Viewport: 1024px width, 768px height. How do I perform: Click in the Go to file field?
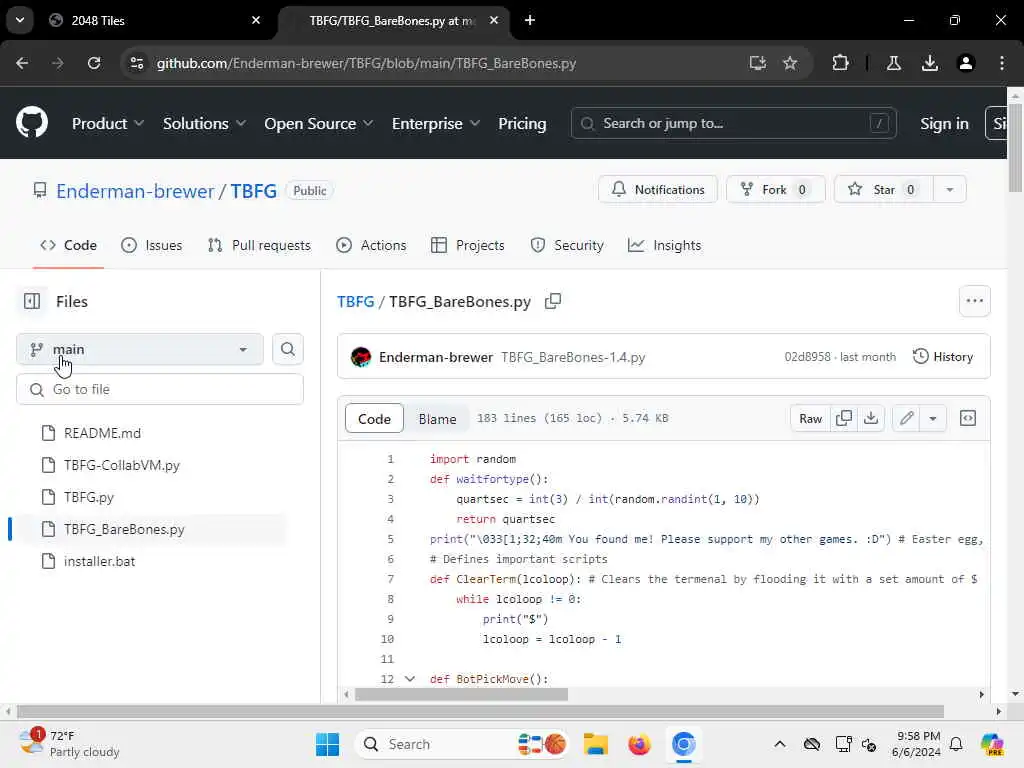[160, 389]
